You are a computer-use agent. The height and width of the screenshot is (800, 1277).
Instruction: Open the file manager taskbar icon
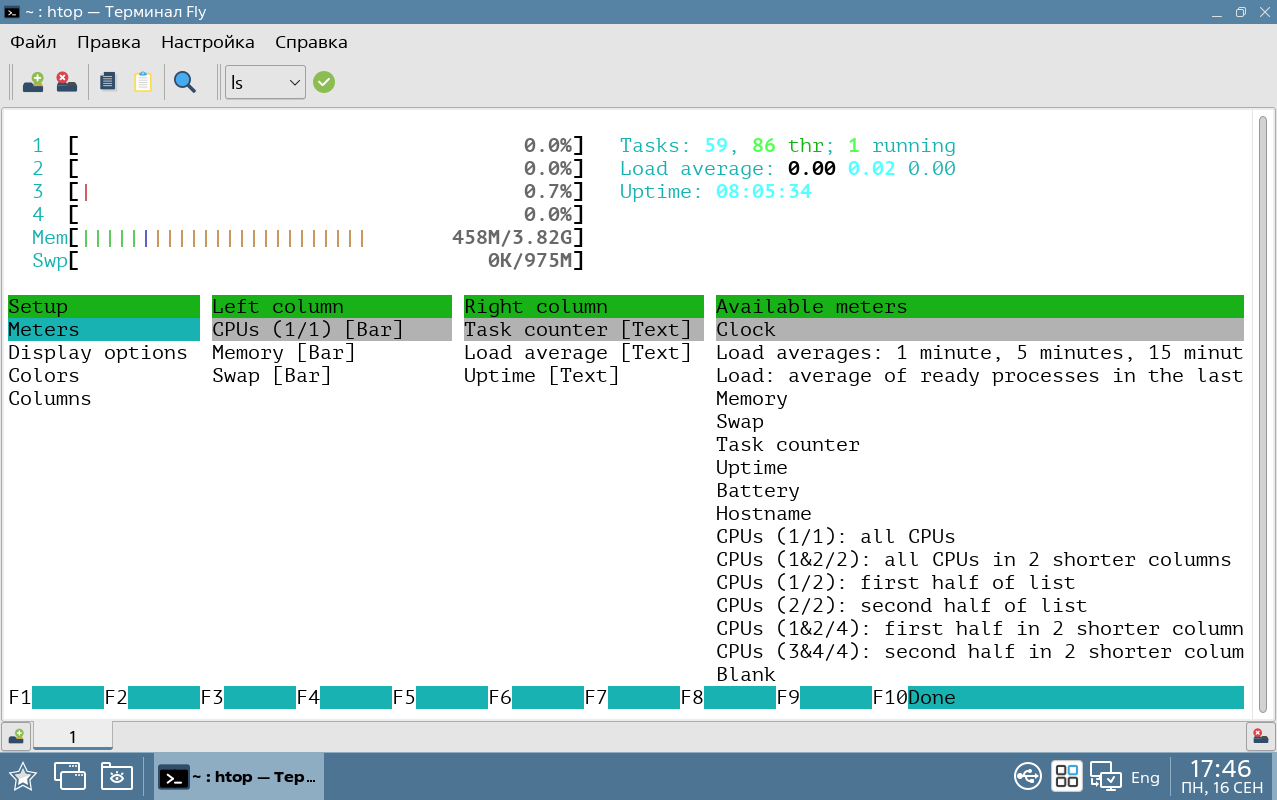[117, 776]
